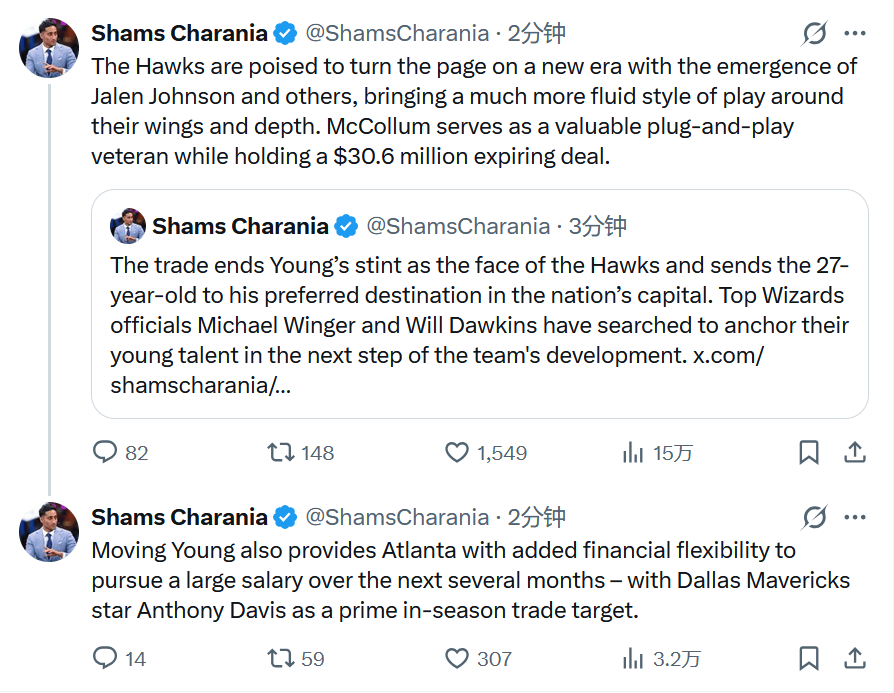Click Shams Charania name on second tweet
This screenshot has height=693, width=894.
(179, 517)
